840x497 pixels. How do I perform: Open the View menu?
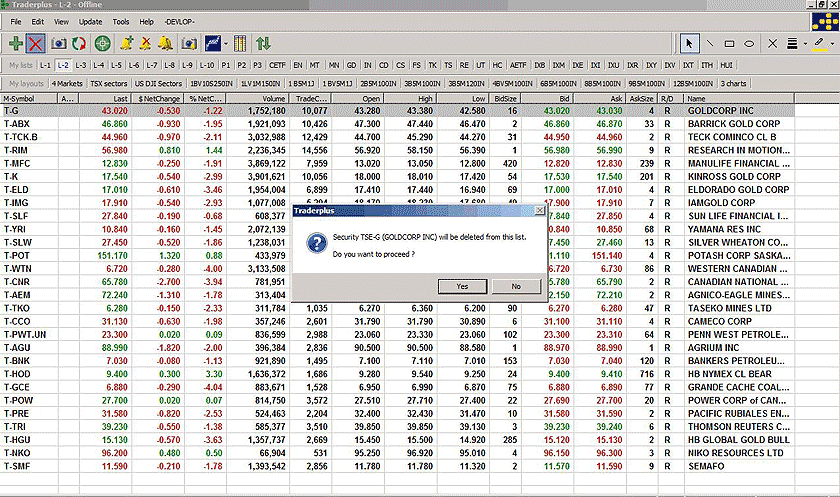pyautogui.click(x=61, y=22)
